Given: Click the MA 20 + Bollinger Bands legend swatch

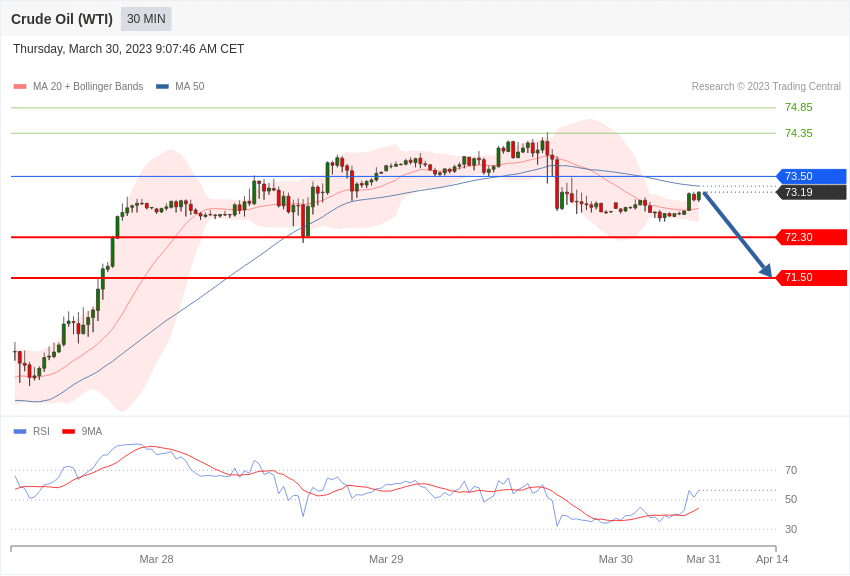Looking at the screenshot, I should 20,87.
